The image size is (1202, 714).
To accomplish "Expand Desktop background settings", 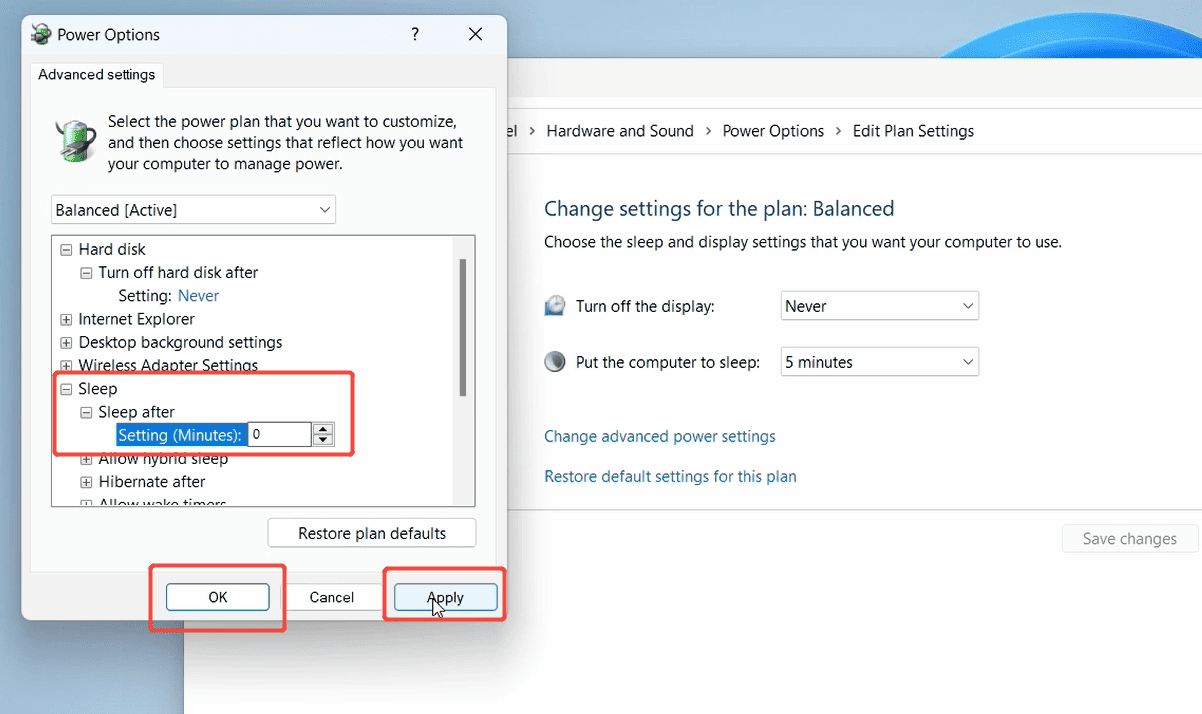I will 65,341.
